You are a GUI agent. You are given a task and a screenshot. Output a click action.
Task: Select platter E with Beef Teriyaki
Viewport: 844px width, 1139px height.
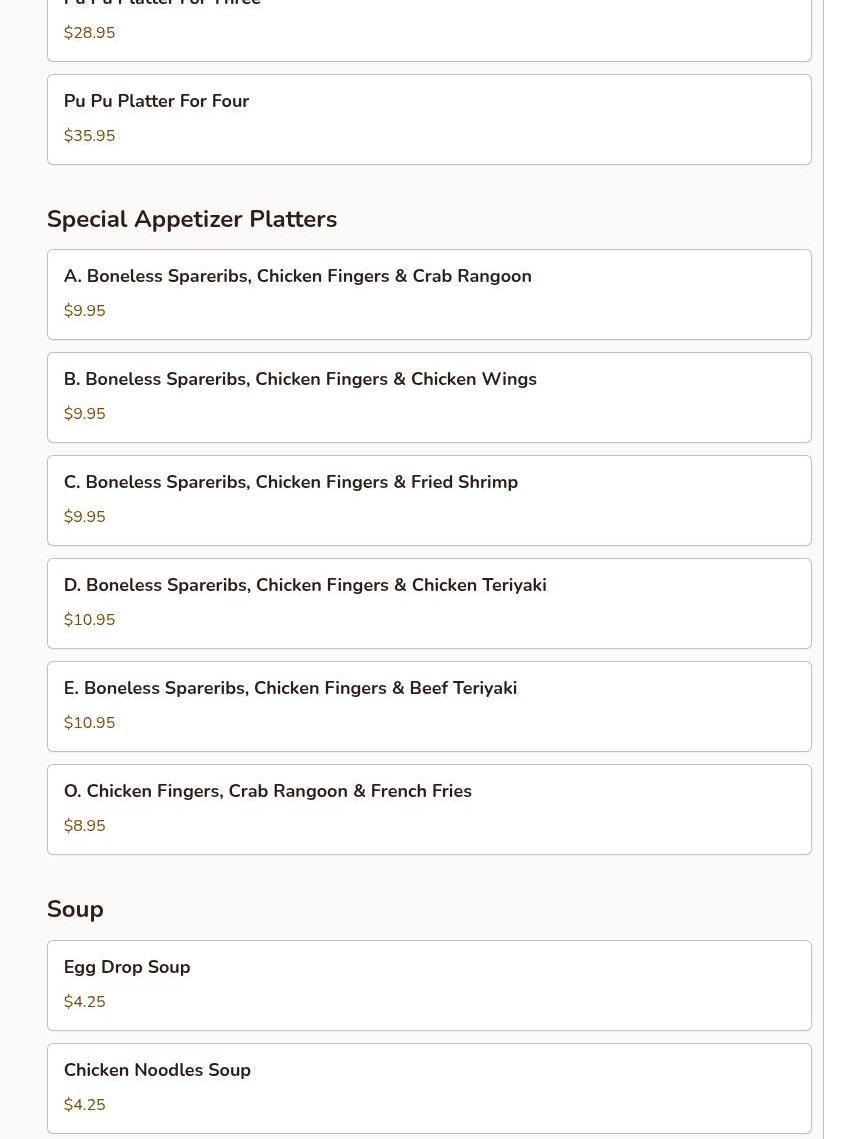tap(428, 706)
